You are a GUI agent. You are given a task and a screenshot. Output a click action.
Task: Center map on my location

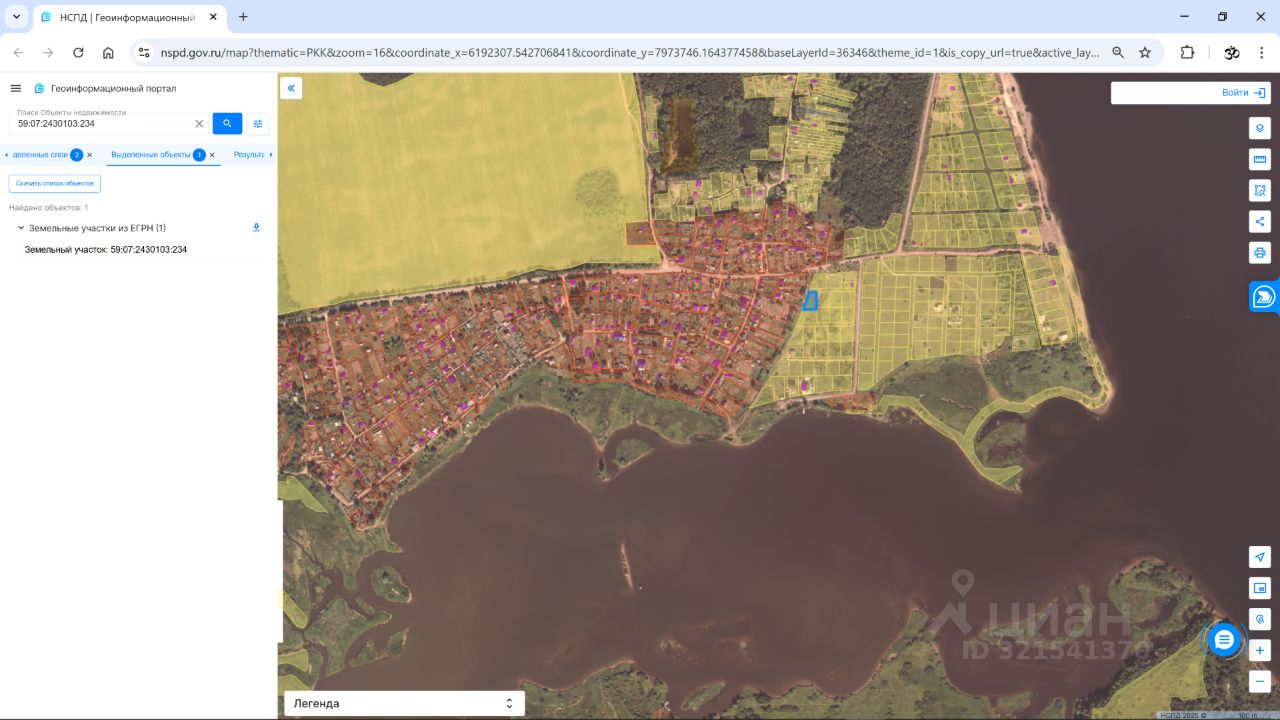tap(1259, 557)
